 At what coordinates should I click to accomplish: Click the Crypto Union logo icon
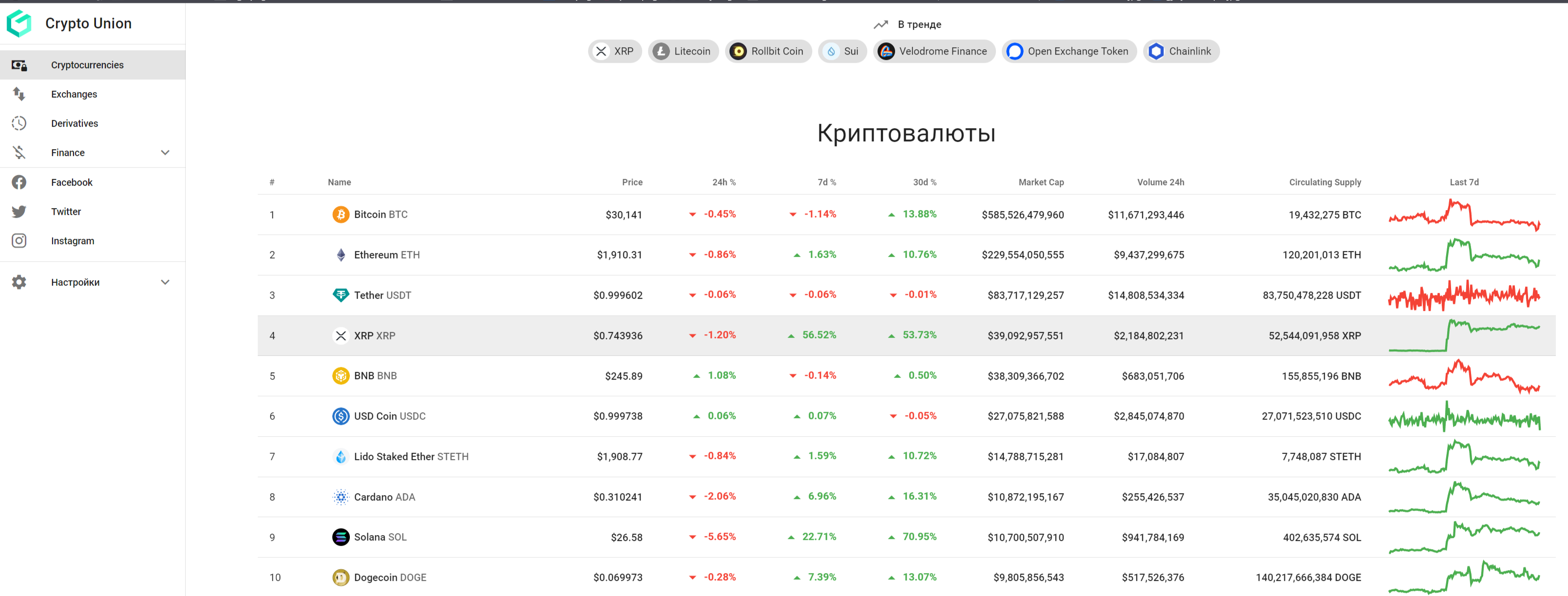point(19,23)
